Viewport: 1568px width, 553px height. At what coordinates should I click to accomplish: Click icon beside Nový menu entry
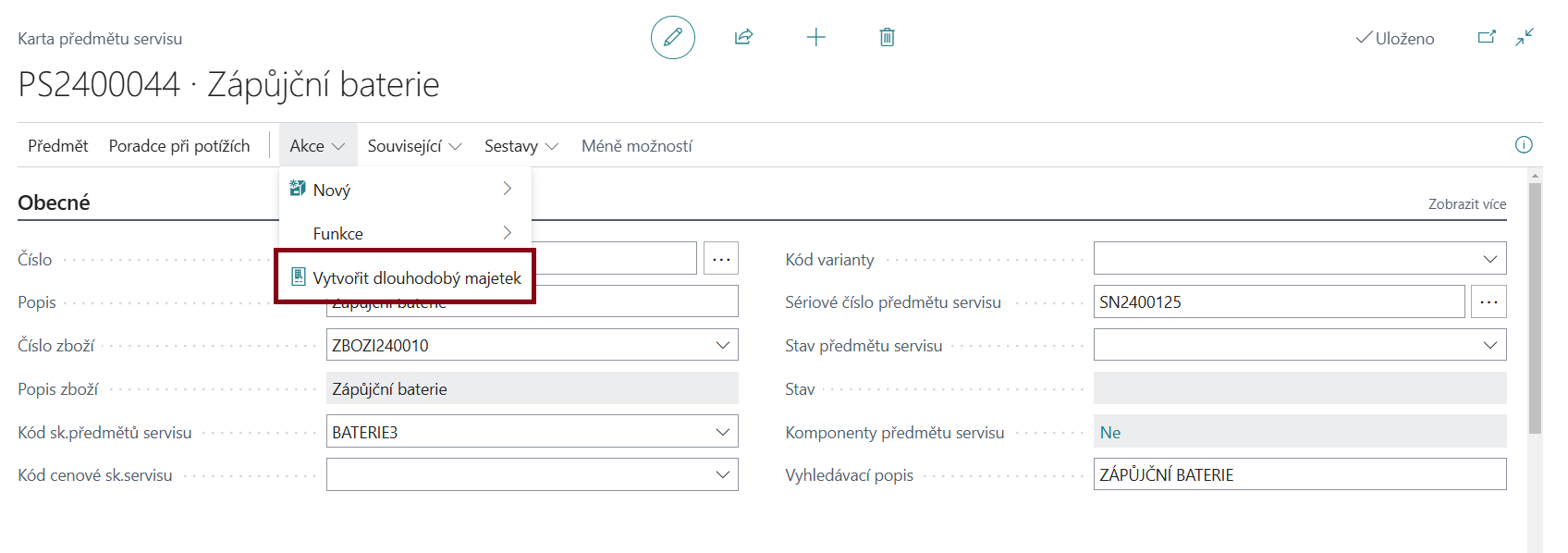coord(298,189)
